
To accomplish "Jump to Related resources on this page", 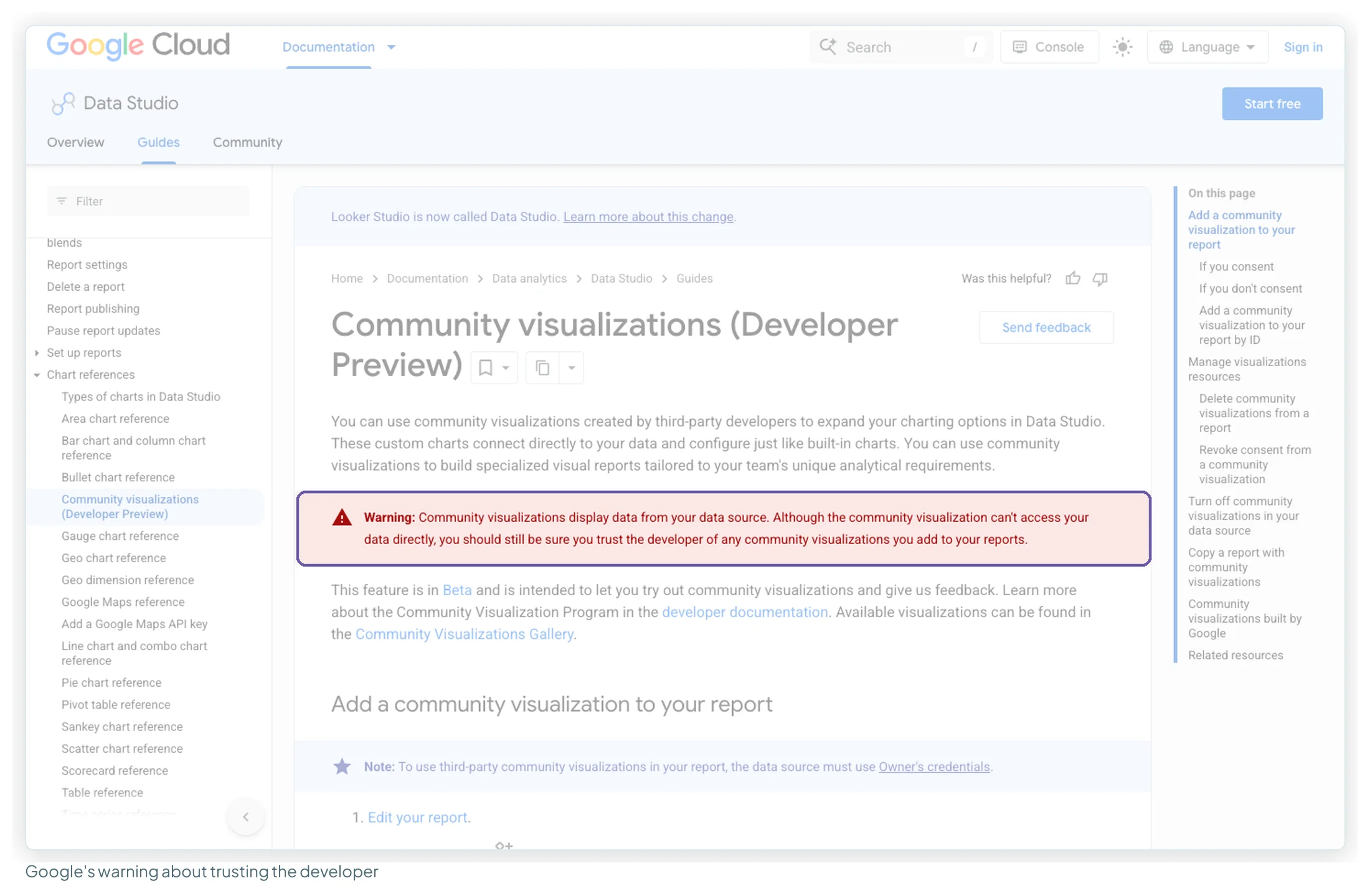I will point(1235,655).
